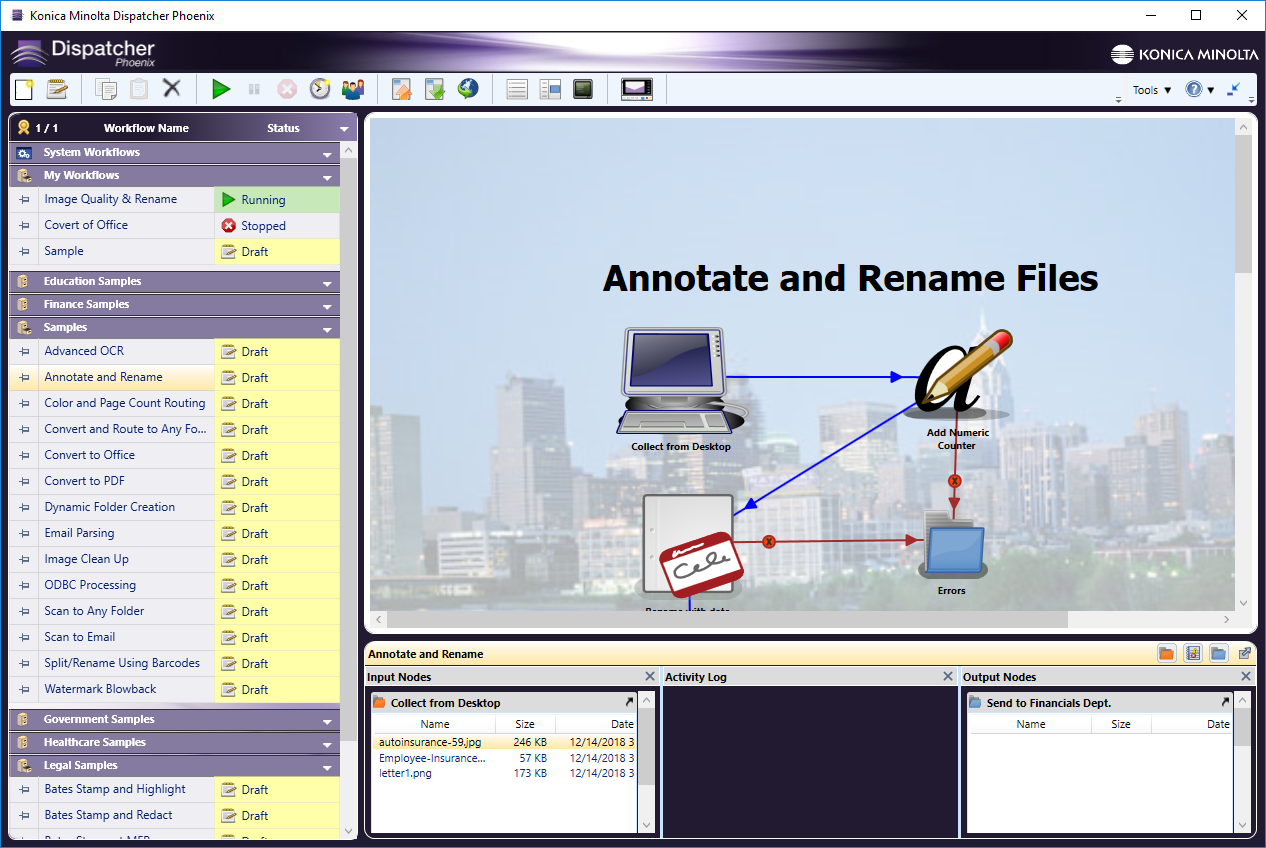Viewport: 1266px width, 848px height.
Task: Click the Pause workflow toolbar icon
Action: [254, 89]
